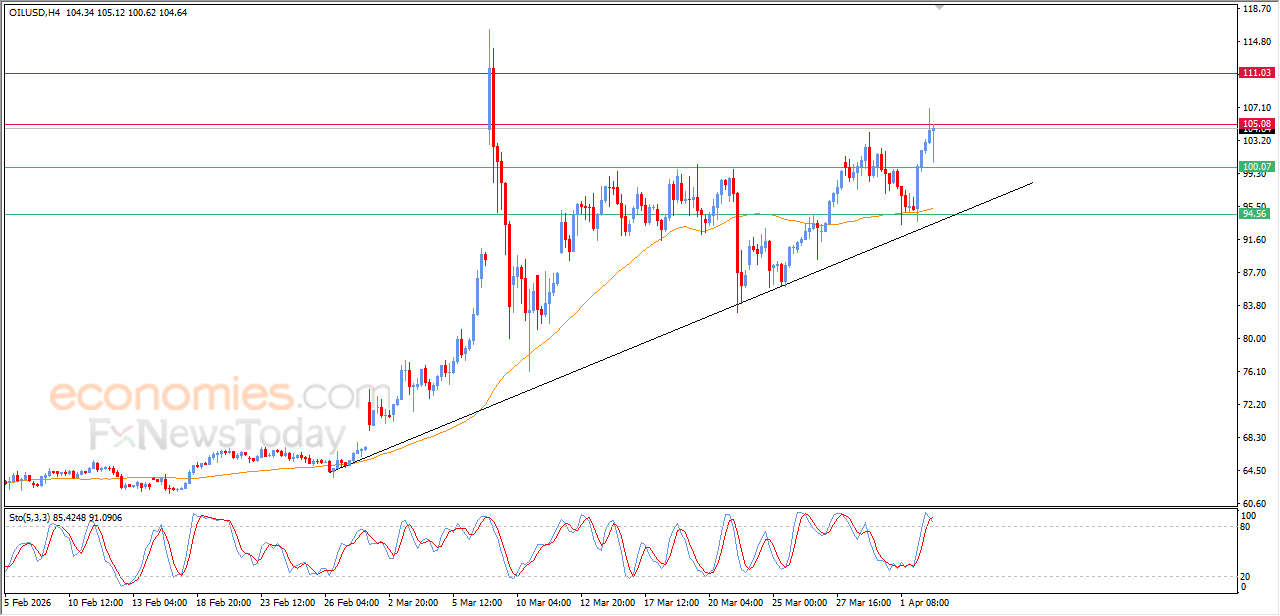Click the 1 Apr 08:00 date label

tap(923, 603)
